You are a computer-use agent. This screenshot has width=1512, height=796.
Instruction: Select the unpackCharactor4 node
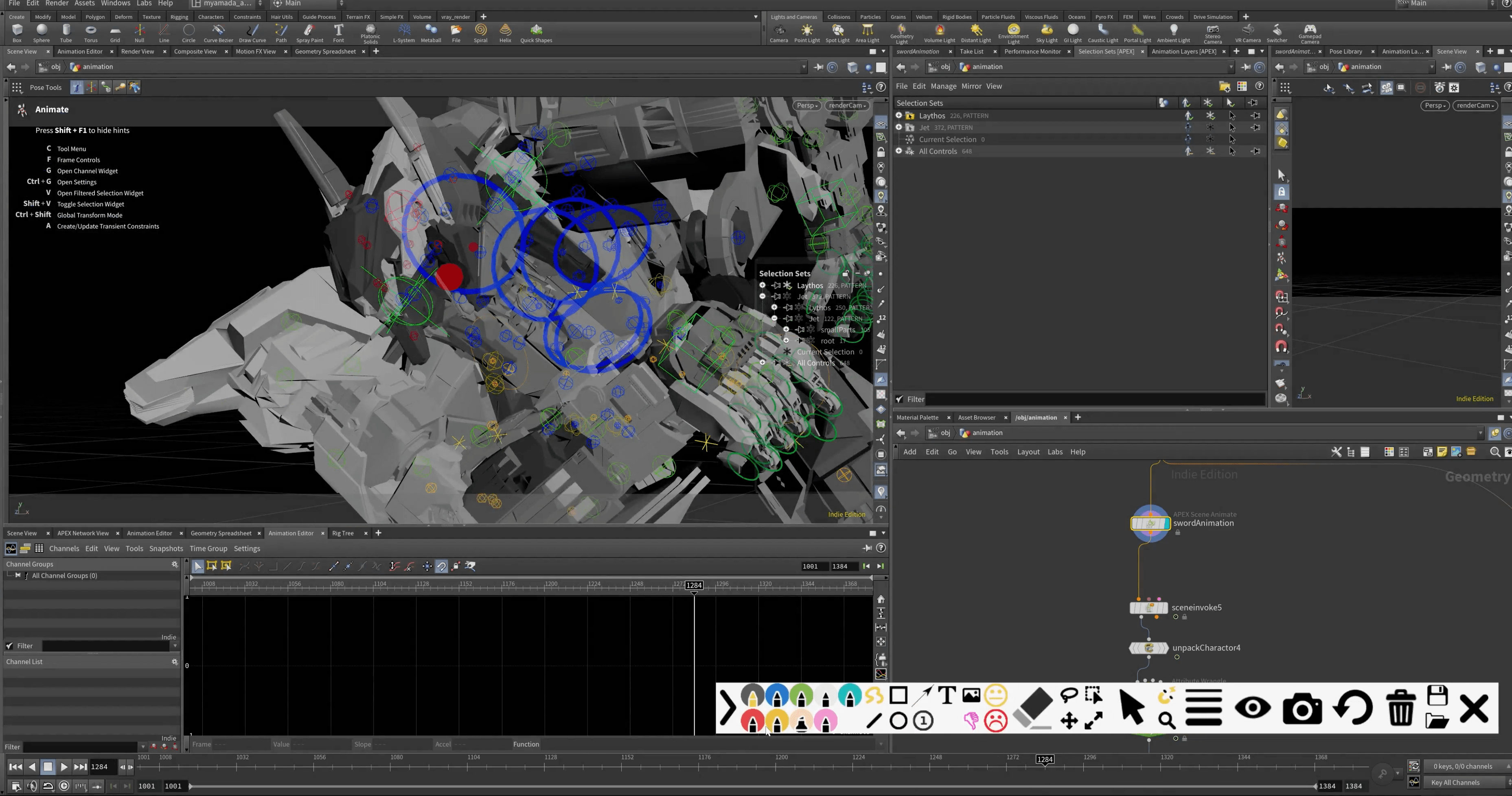tap(1149, 647)
